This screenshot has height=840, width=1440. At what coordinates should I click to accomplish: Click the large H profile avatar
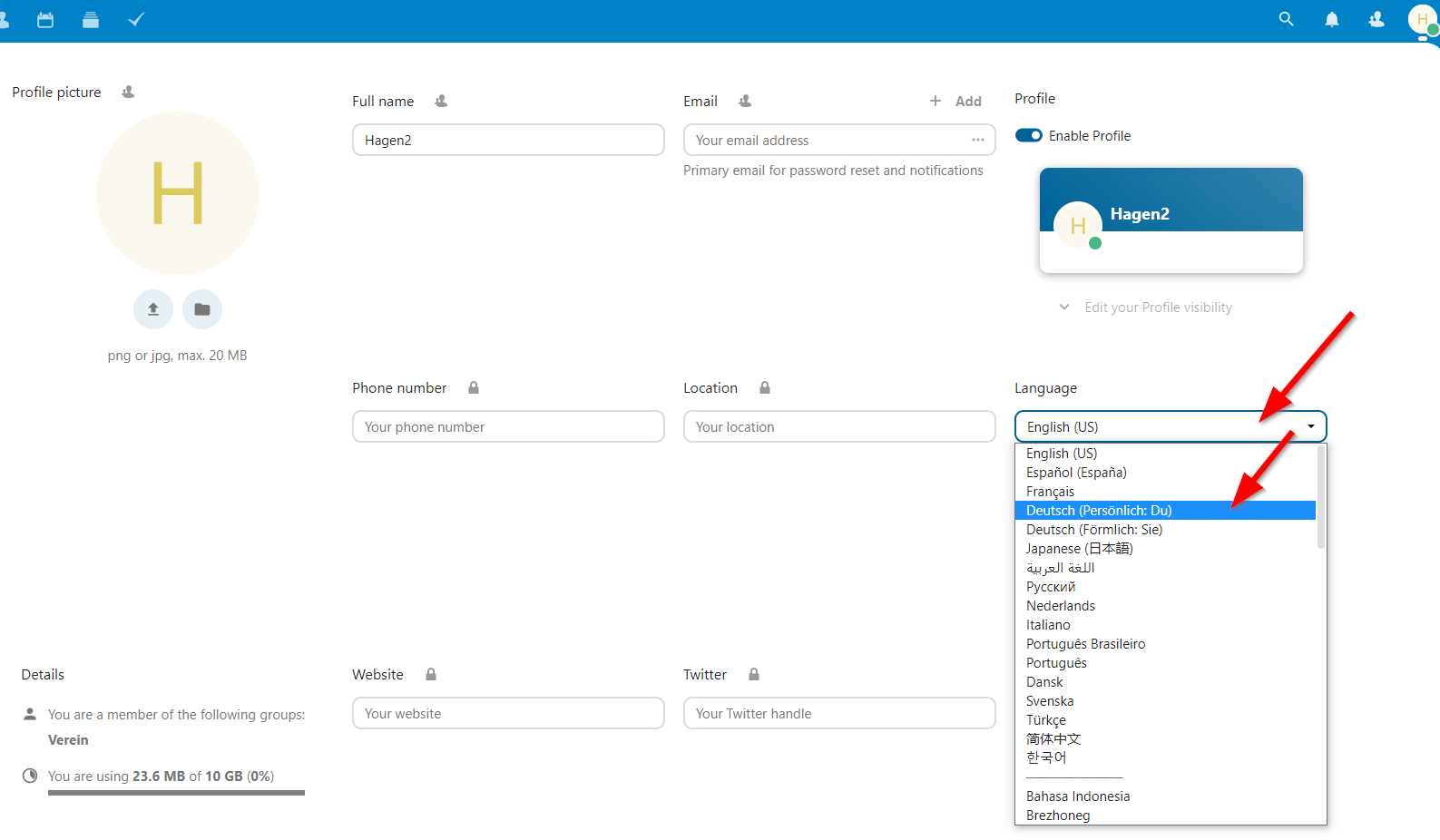(178, 193)
